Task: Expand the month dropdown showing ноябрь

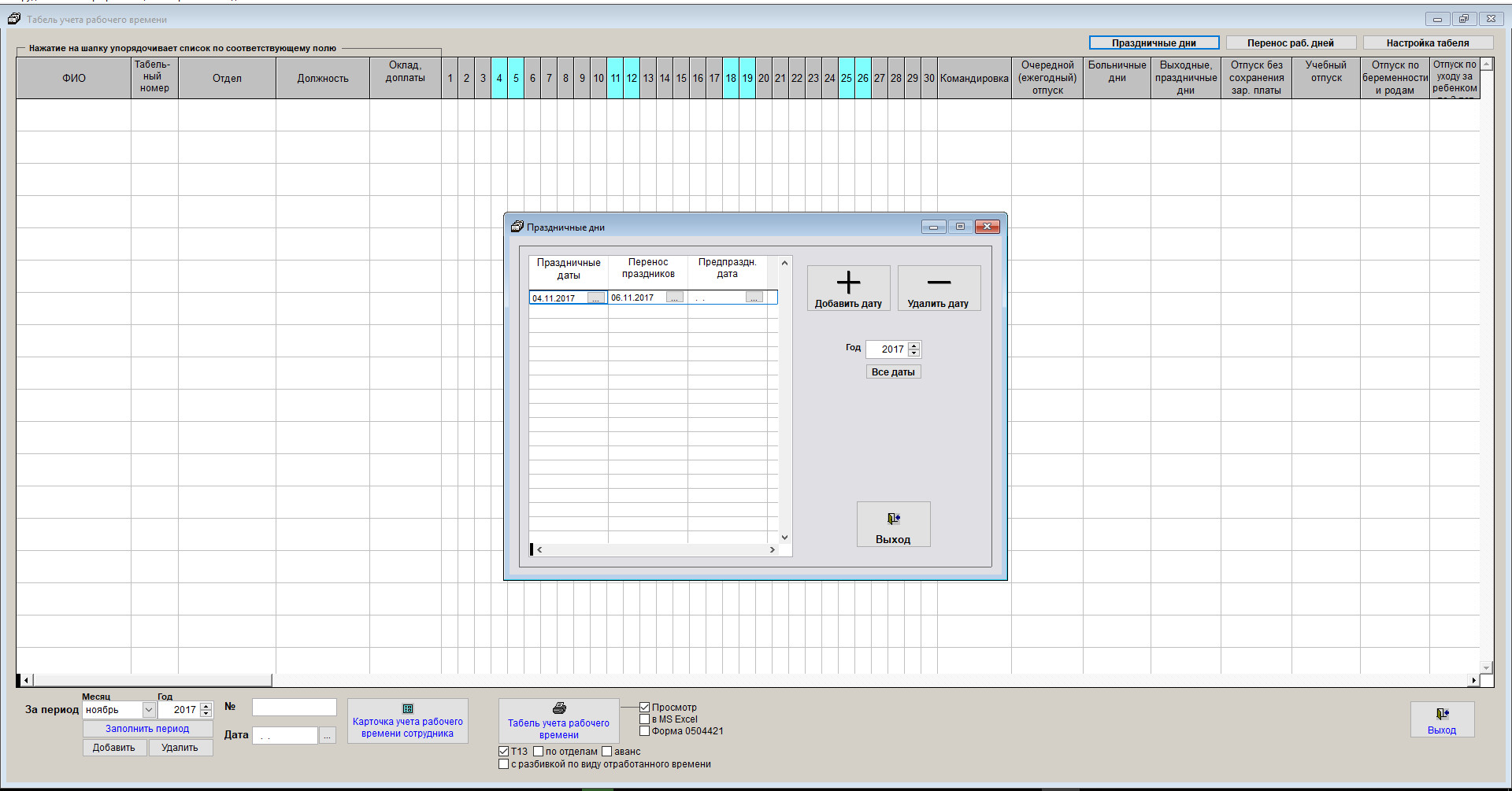Action: click(148, 710)
